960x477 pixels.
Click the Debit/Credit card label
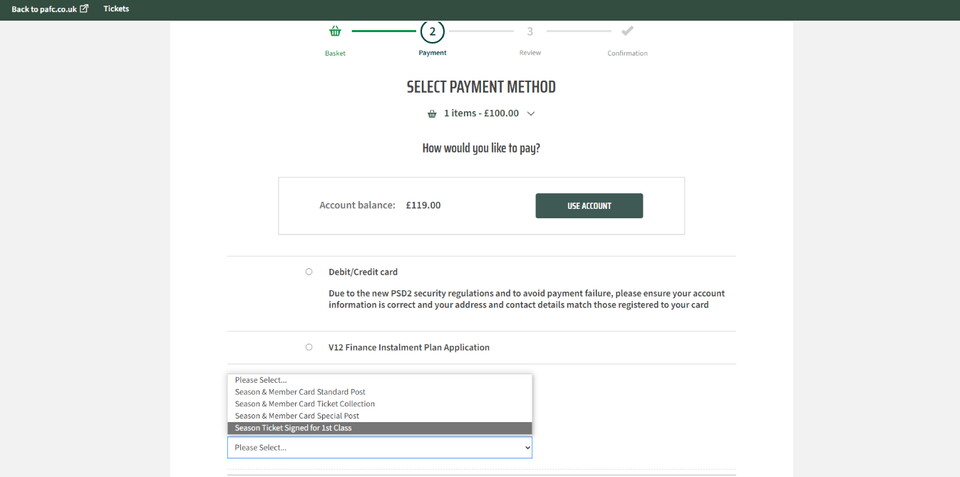(x=363, y=272)
